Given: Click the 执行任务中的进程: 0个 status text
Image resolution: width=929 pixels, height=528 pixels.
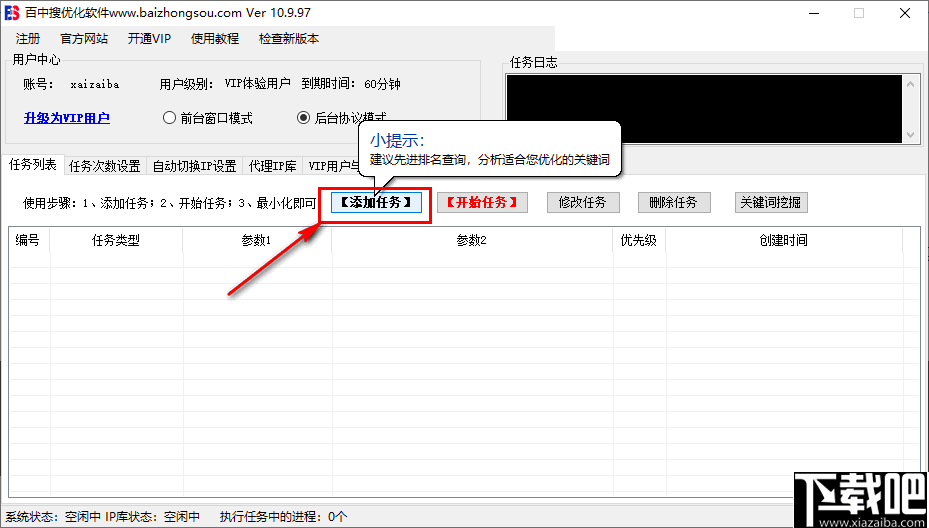Looking at the screenshot, I should point(284,517).
